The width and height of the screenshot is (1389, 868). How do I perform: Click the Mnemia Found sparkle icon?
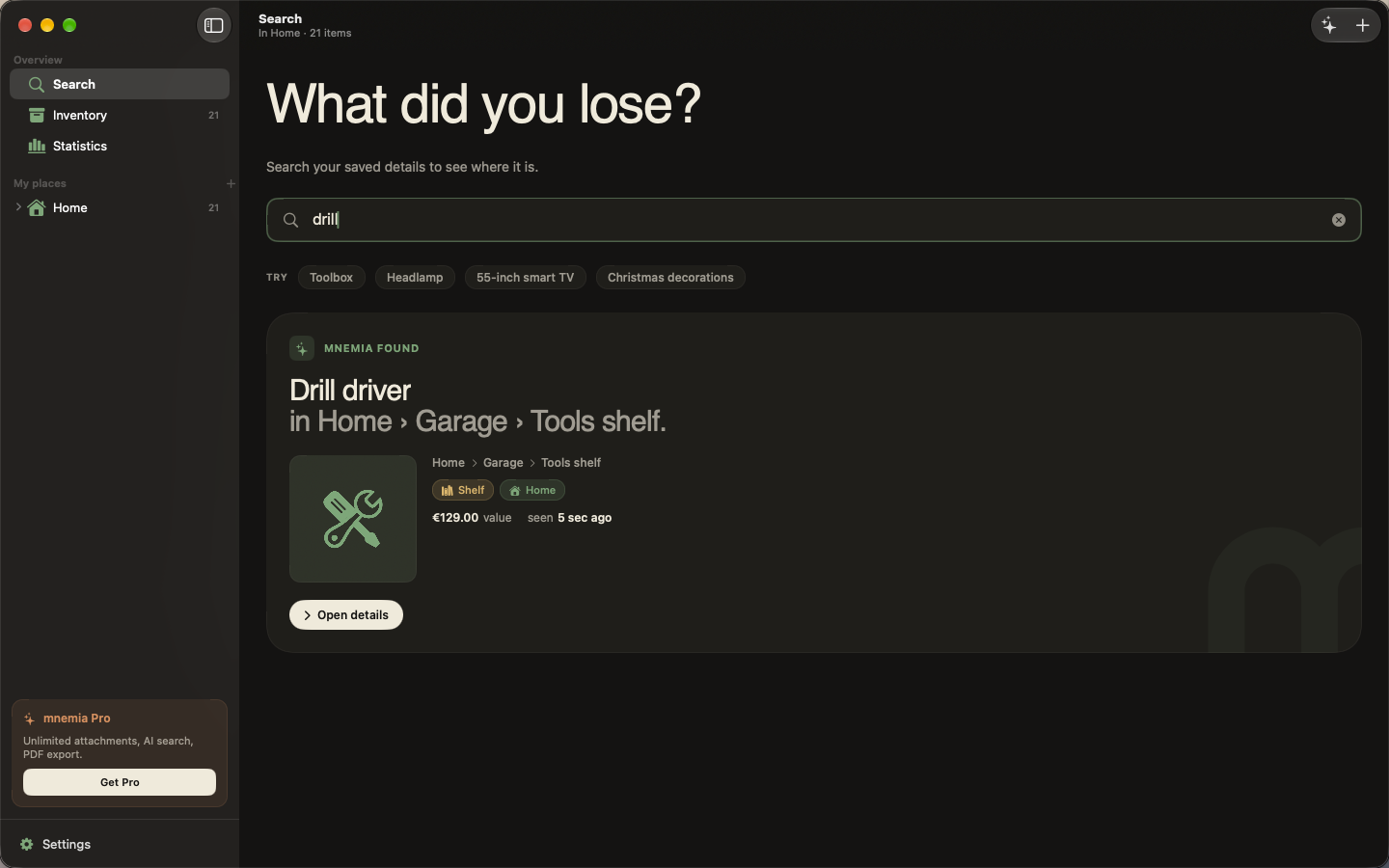(302, 348)
